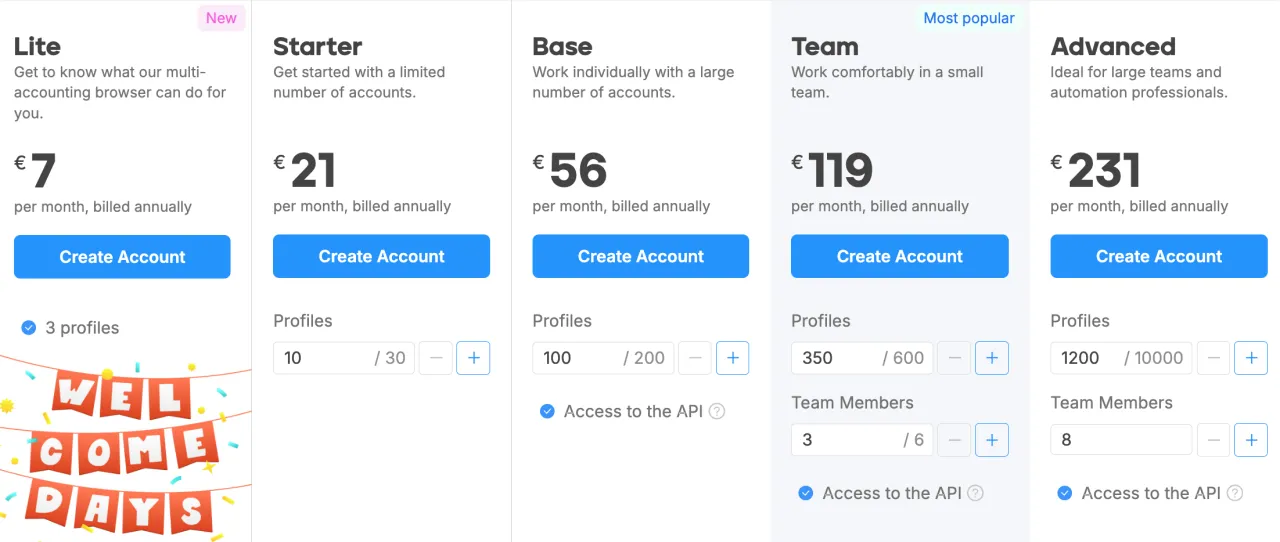Image resolution: width=1280 pixels, height=542 pixels.
Task: Click the minus icon for Starter profiles
Action: coord(435,358)
